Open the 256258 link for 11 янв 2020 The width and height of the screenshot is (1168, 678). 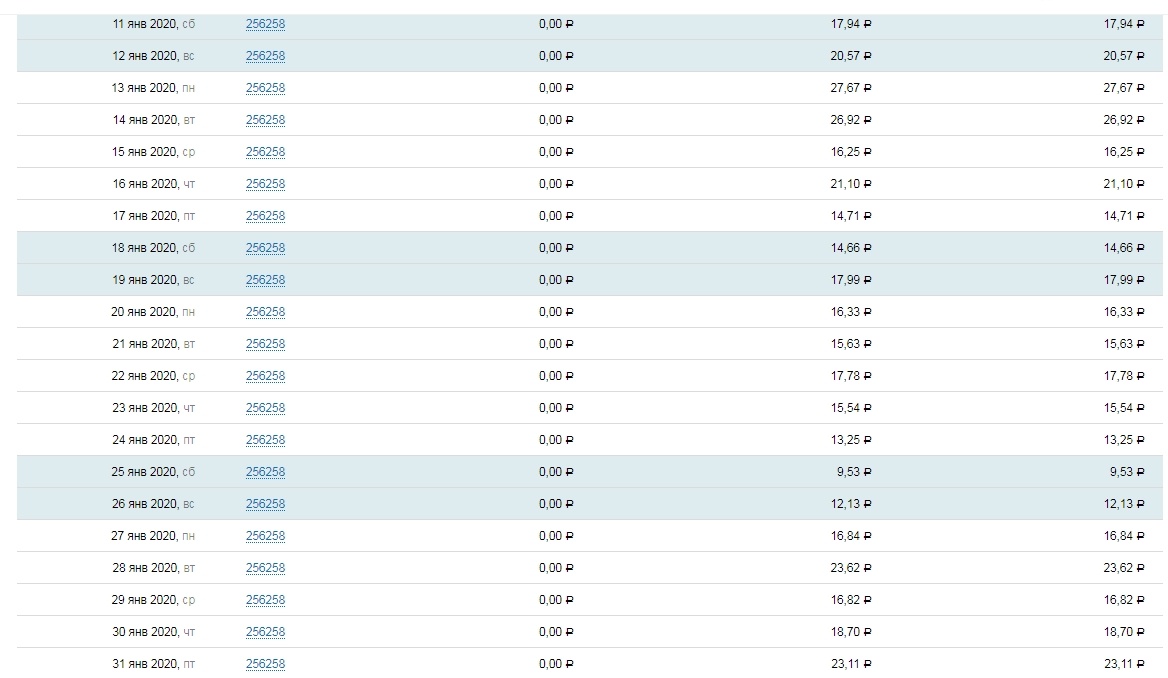(x=265, y=24)
